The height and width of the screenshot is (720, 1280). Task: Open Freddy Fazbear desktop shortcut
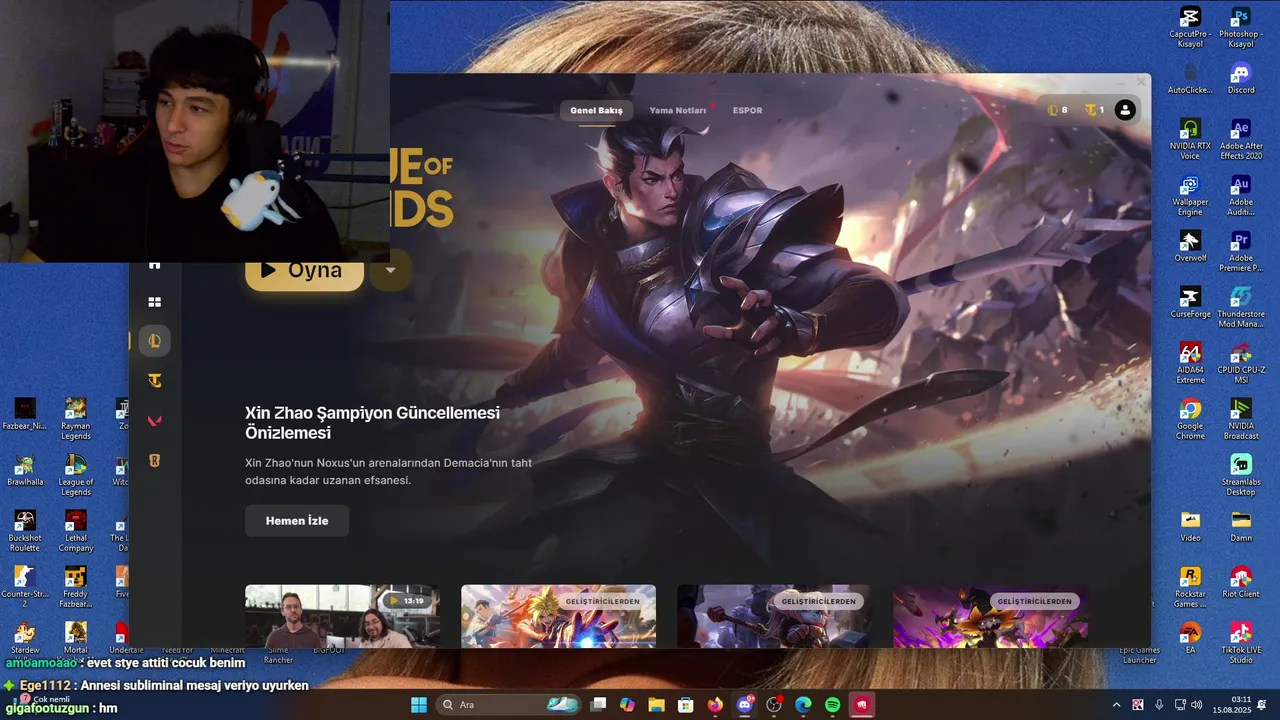pos(75,587)
